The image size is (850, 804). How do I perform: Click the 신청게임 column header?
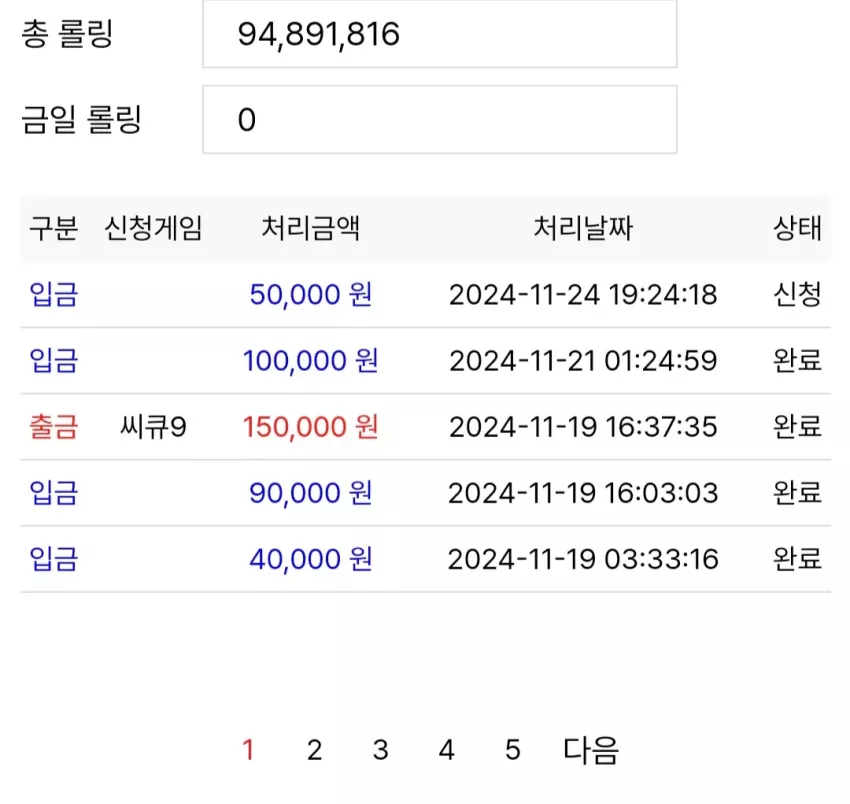[153, 228]
